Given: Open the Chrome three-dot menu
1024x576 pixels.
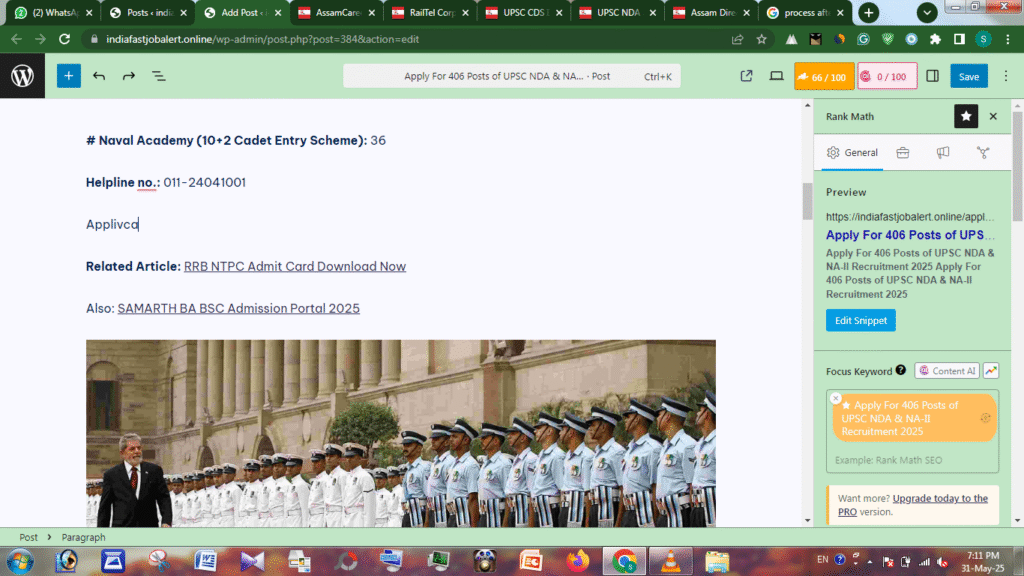Looking at the screenshot, I should [x=1008, y=39].
